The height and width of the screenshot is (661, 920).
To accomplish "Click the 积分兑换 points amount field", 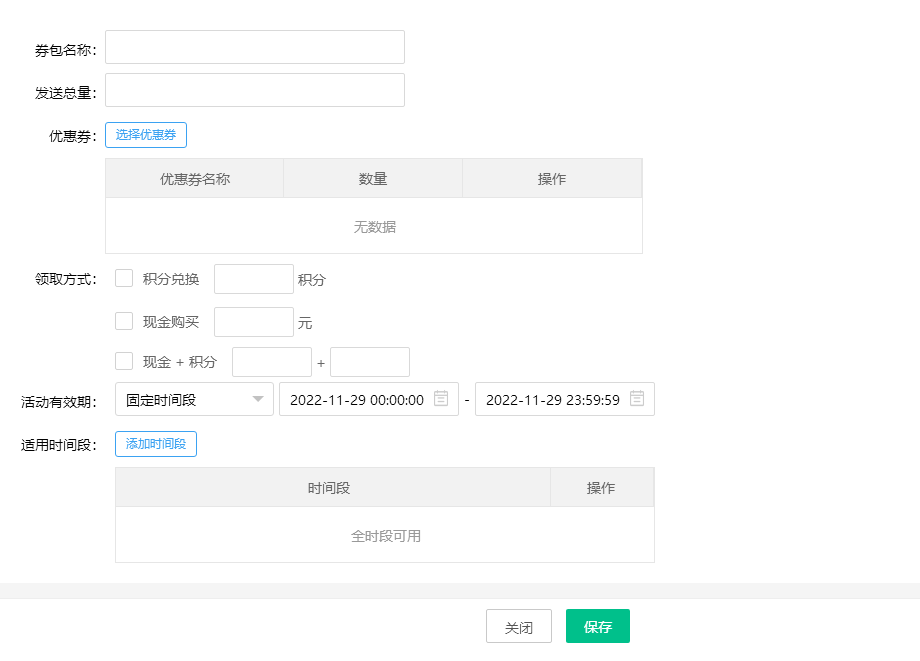I will pyautogui.click(x=253, y=279).
